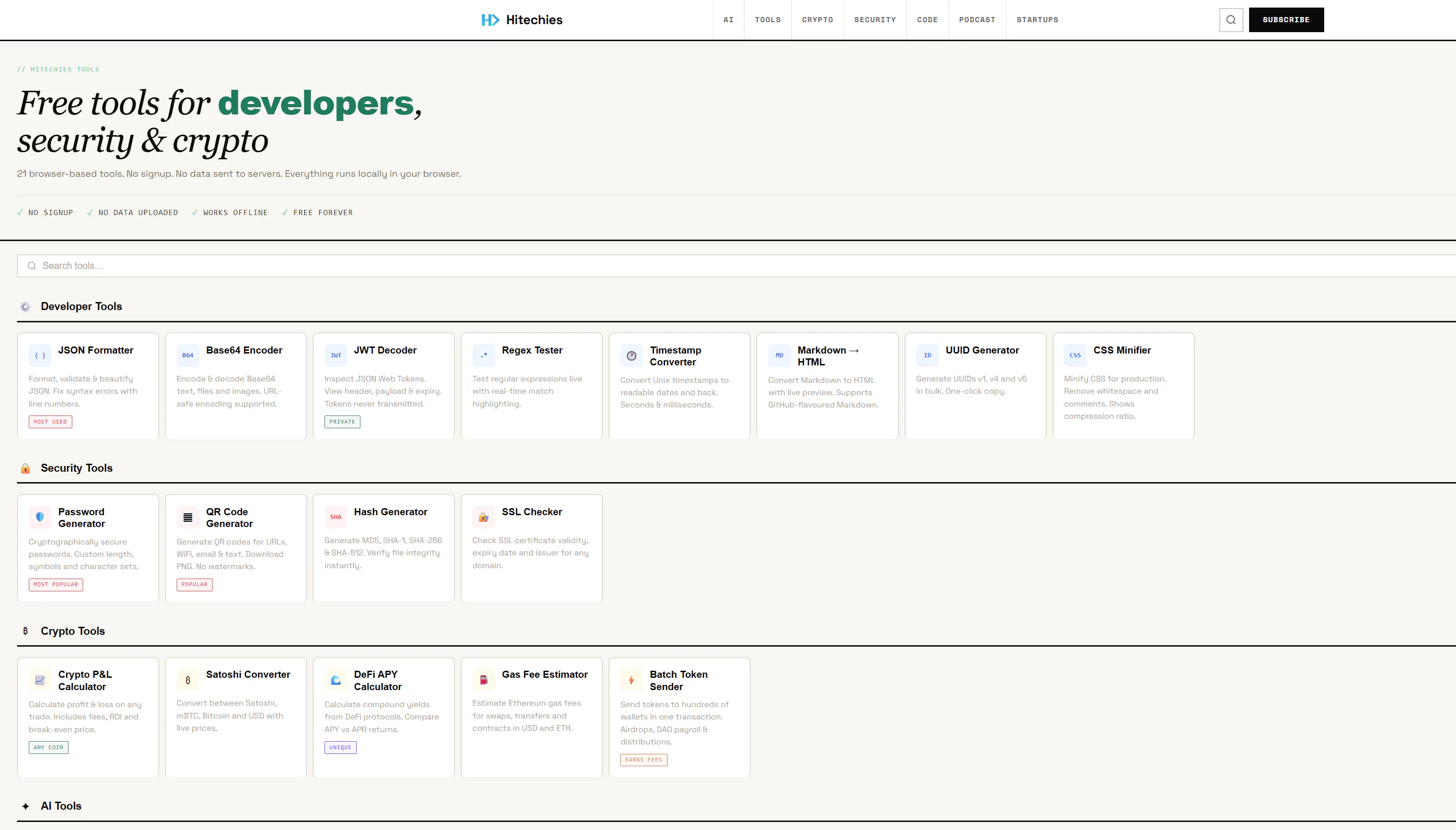Open the Password Generator tool title
The width and height of the screenshot is (1456, 830).
pyautogui.click(x=81, y=518)
